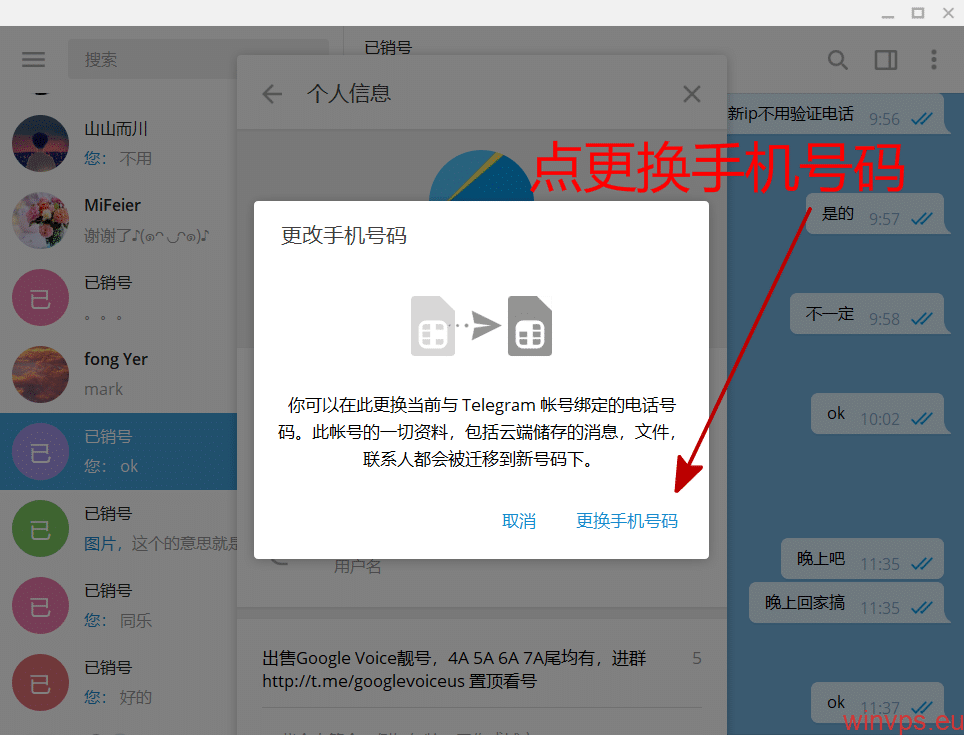Viewport: 964px width, 735px height.
Task: Open the fong Yer chat
Action: (x=119, y=374)
